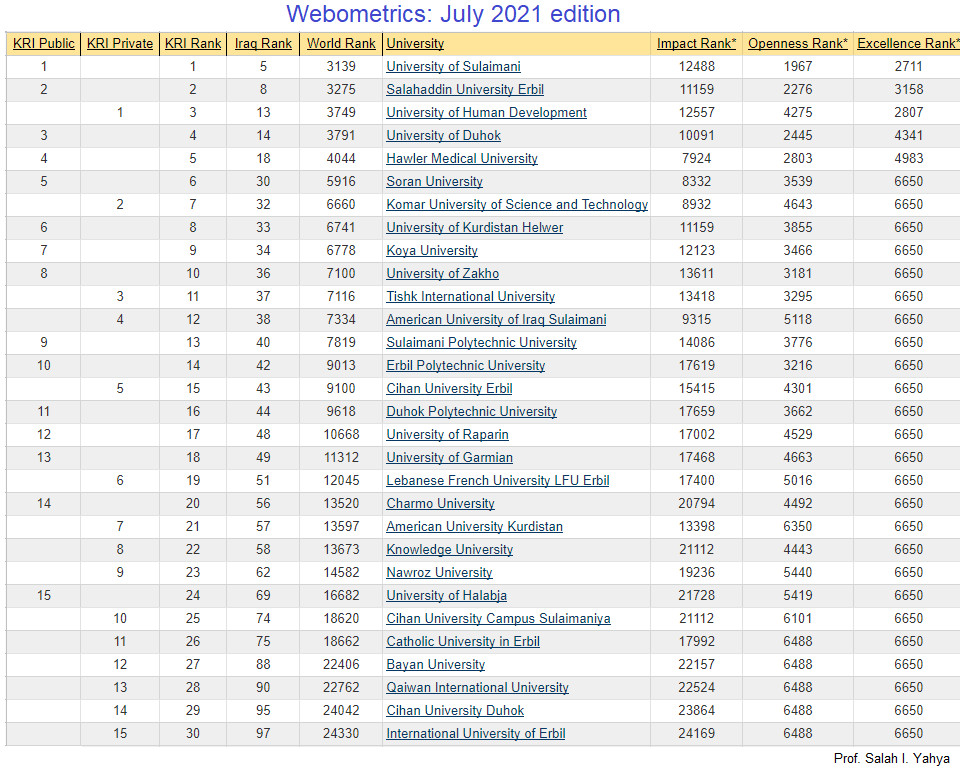Screen dimensions: 960x772
Task: Select Openness Rank value 5118
Action: pos(798,320)
